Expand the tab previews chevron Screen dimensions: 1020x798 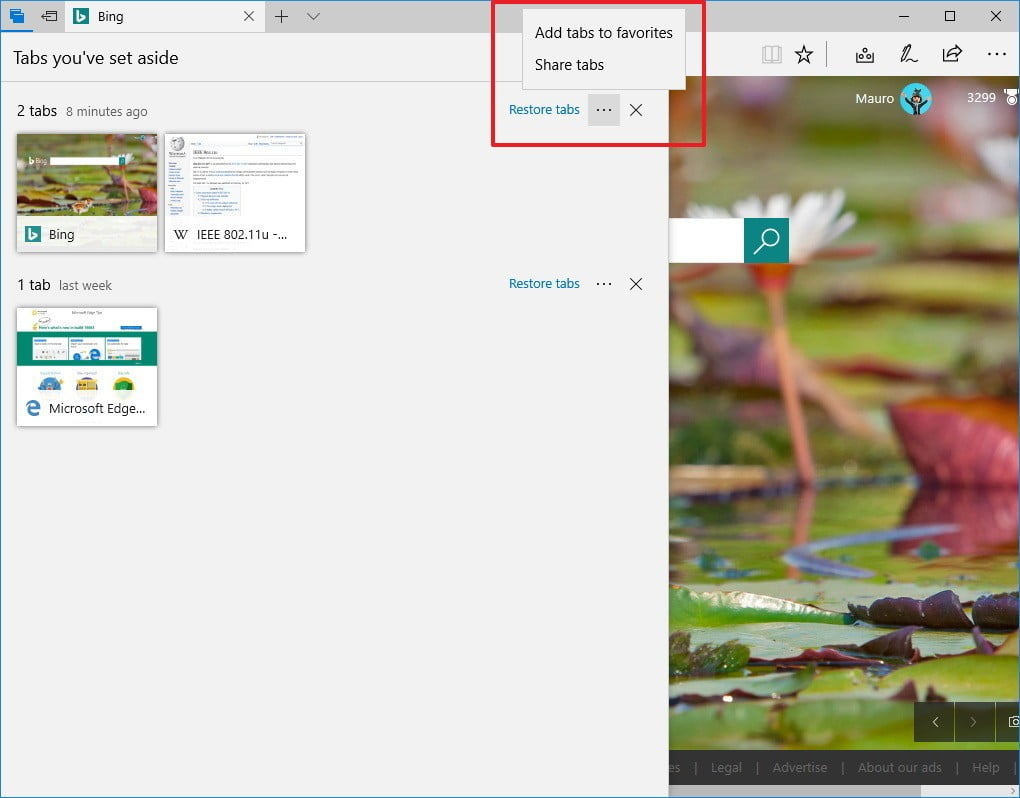[313, 16]
